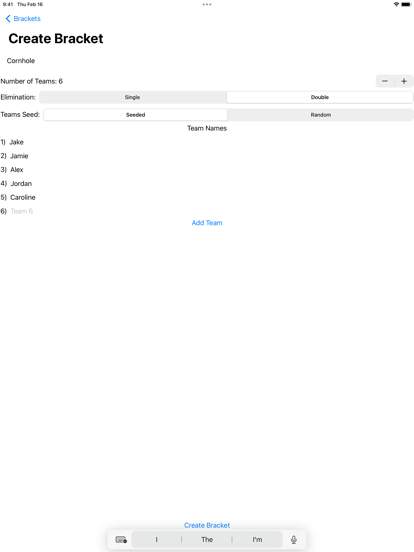Edit the Cornhole bracket name field

[207, 61]
